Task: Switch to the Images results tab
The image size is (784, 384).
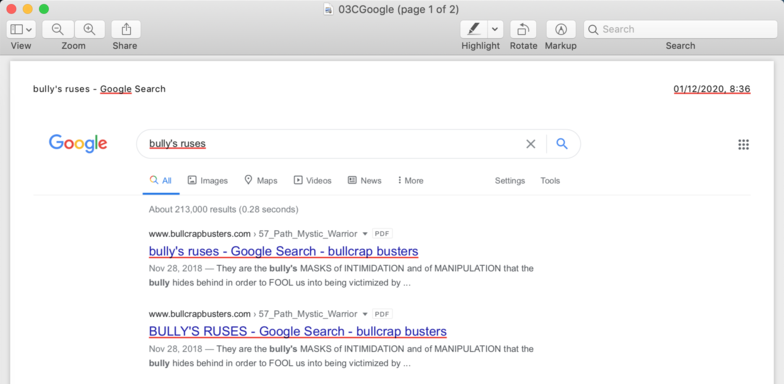Action: pos(208,180)
